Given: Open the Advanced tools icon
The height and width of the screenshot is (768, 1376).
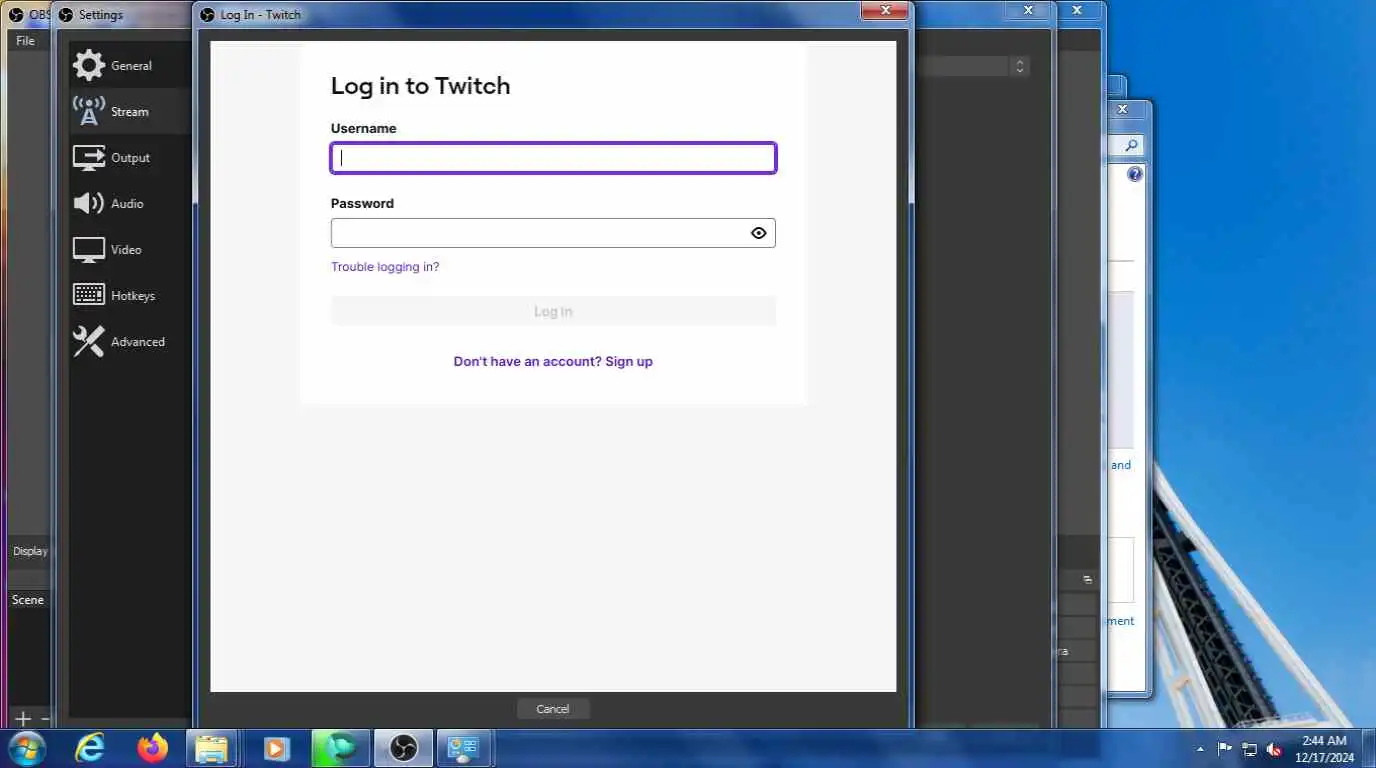Looking at the screenshot, I should [88, 341].
